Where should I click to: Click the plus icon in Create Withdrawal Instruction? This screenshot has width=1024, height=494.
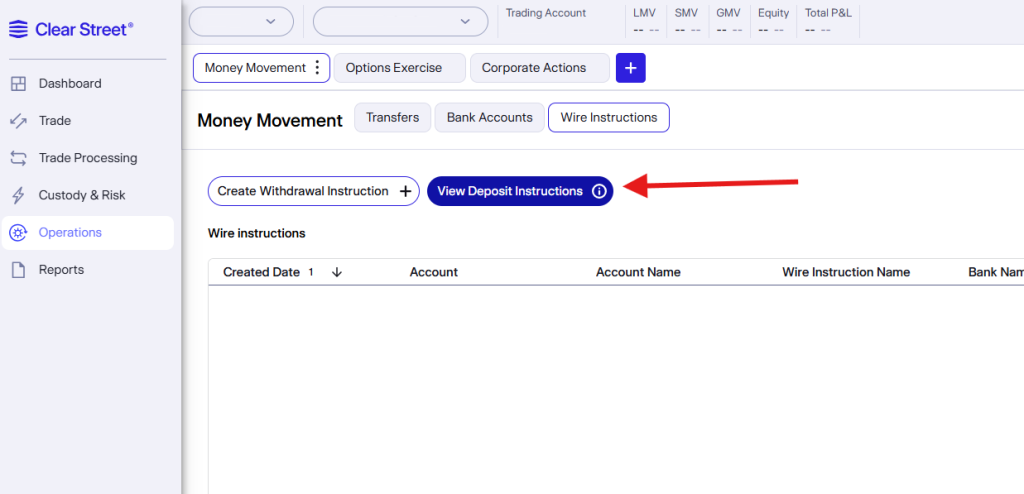[x=406, y=191]
